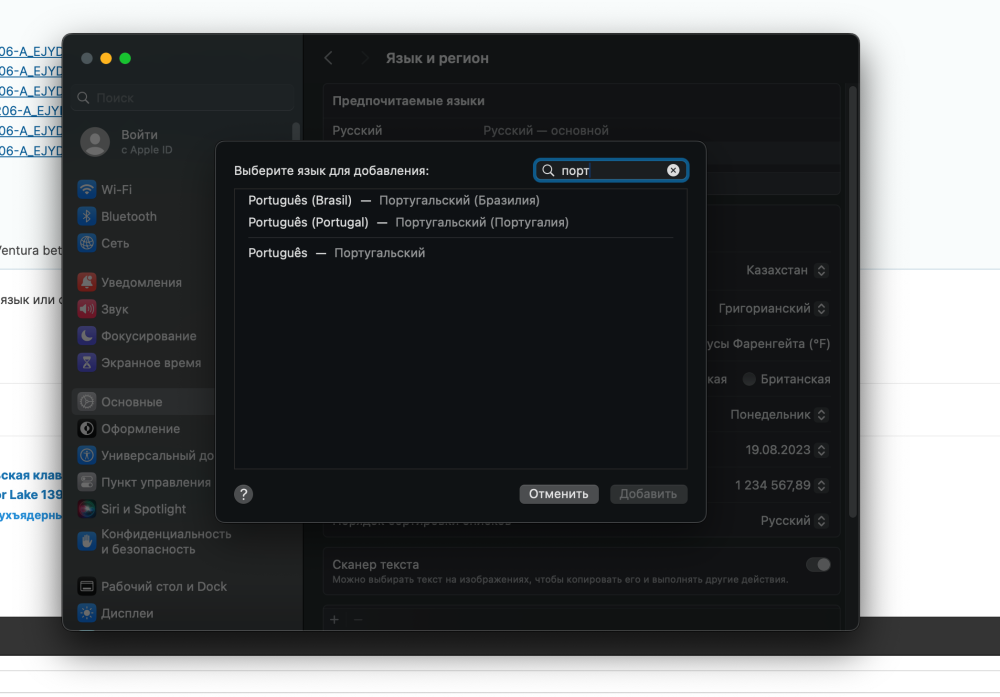
Task: Open Пункт управления icon
Action: [87, 482]
